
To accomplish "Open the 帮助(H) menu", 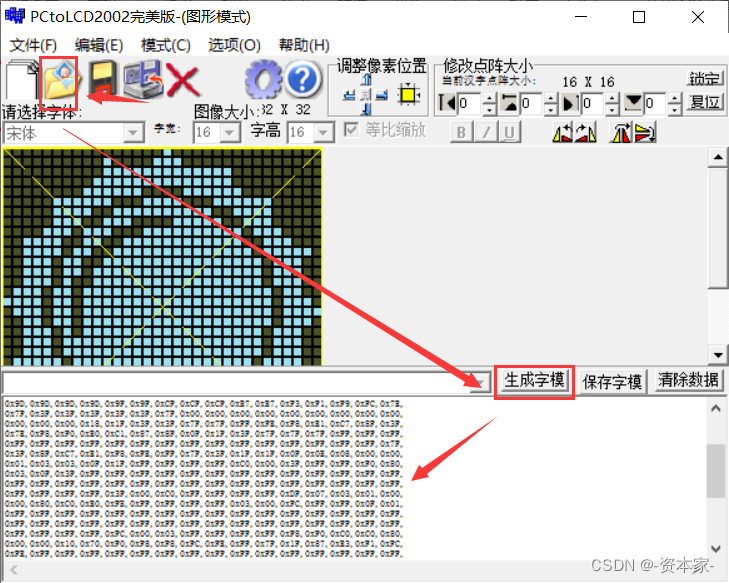I will tap(304, 45).
